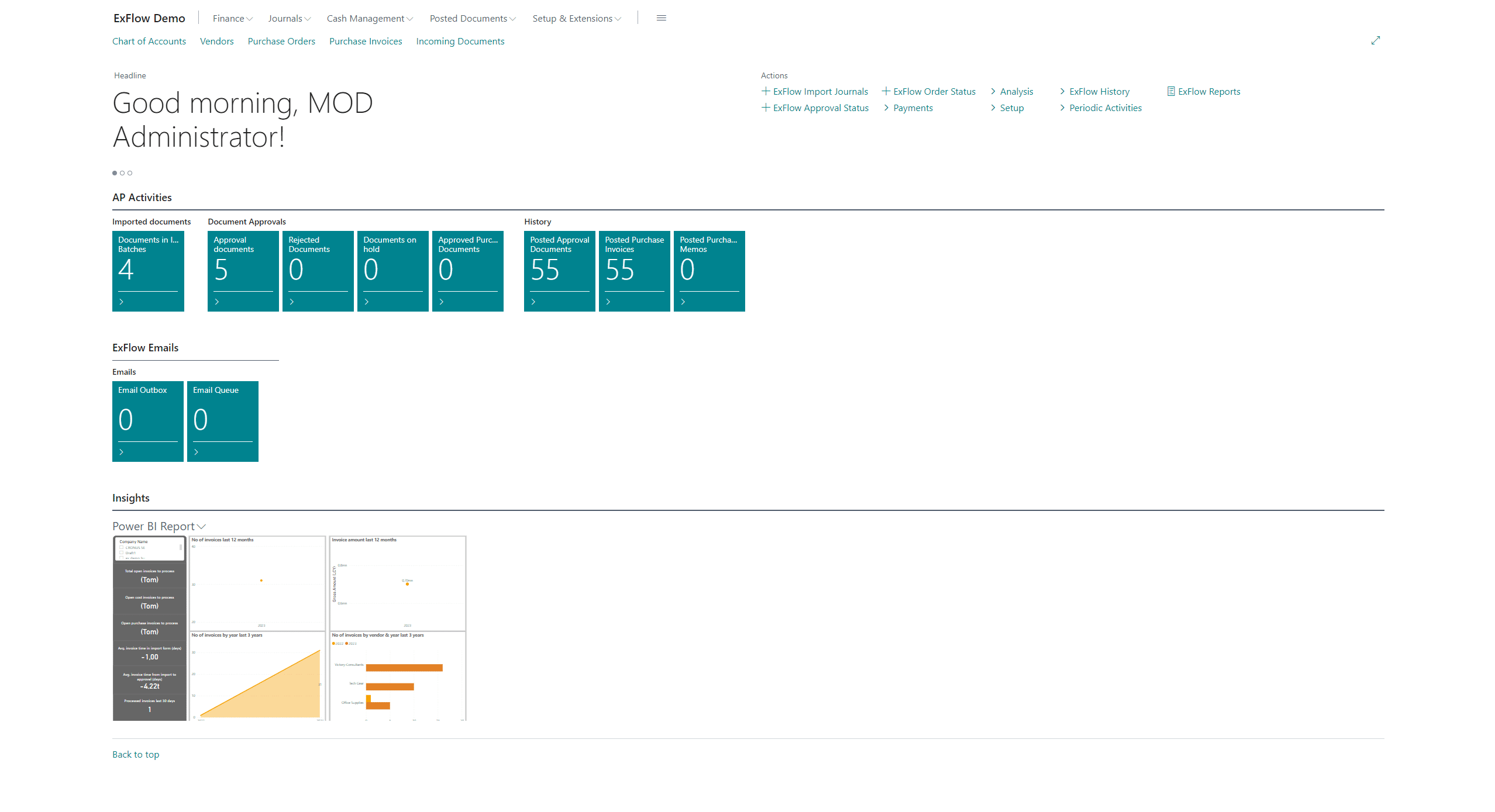Select the second headline pagination dot
Image resolution: width=1495 pixels, height=812 pixels.
point(122,173)
